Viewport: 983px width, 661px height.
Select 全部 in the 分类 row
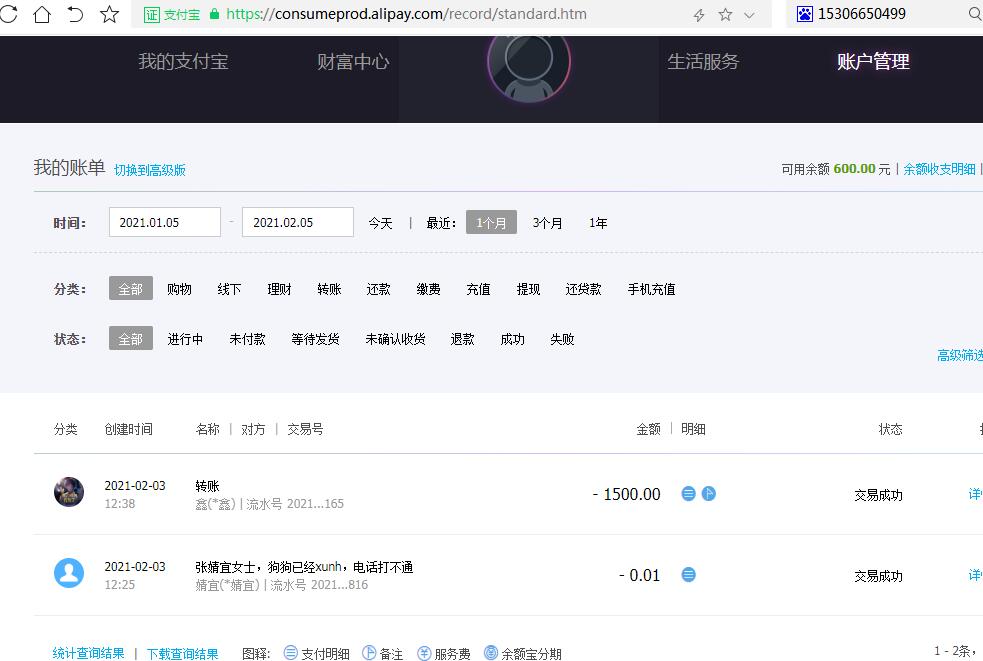tap(131, 288)
